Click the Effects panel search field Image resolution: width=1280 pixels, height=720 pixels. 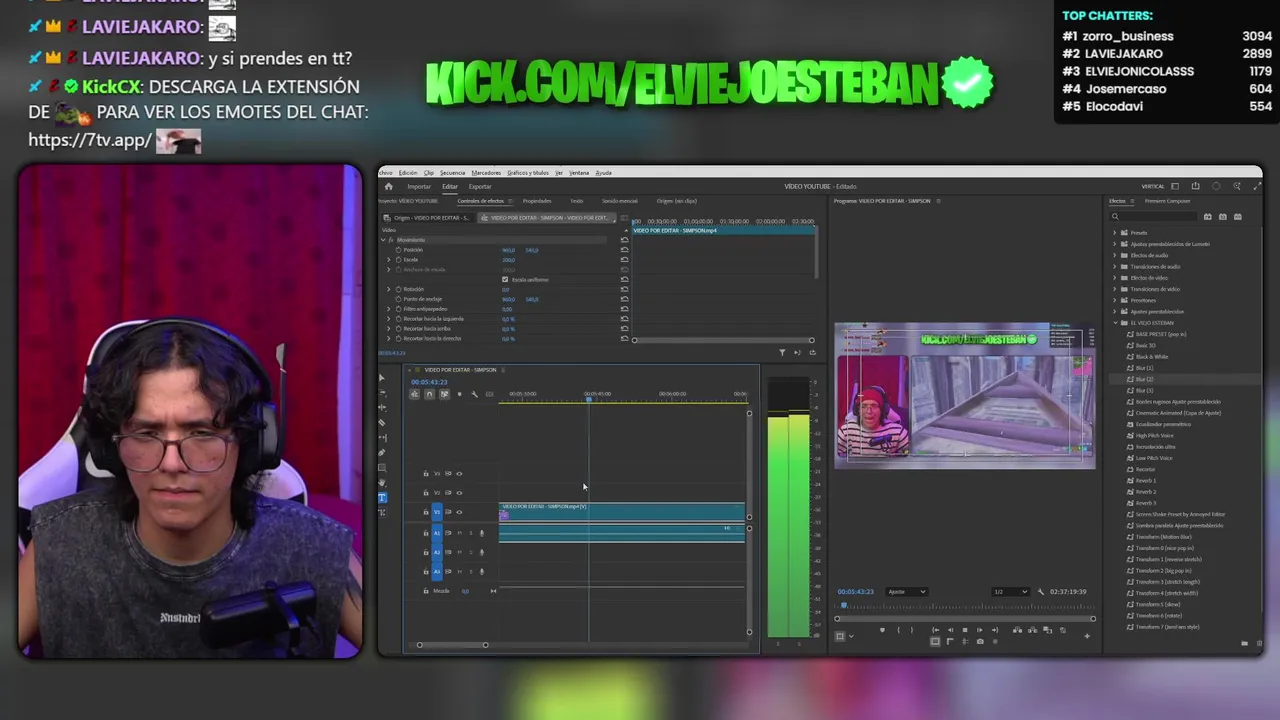1155,216
